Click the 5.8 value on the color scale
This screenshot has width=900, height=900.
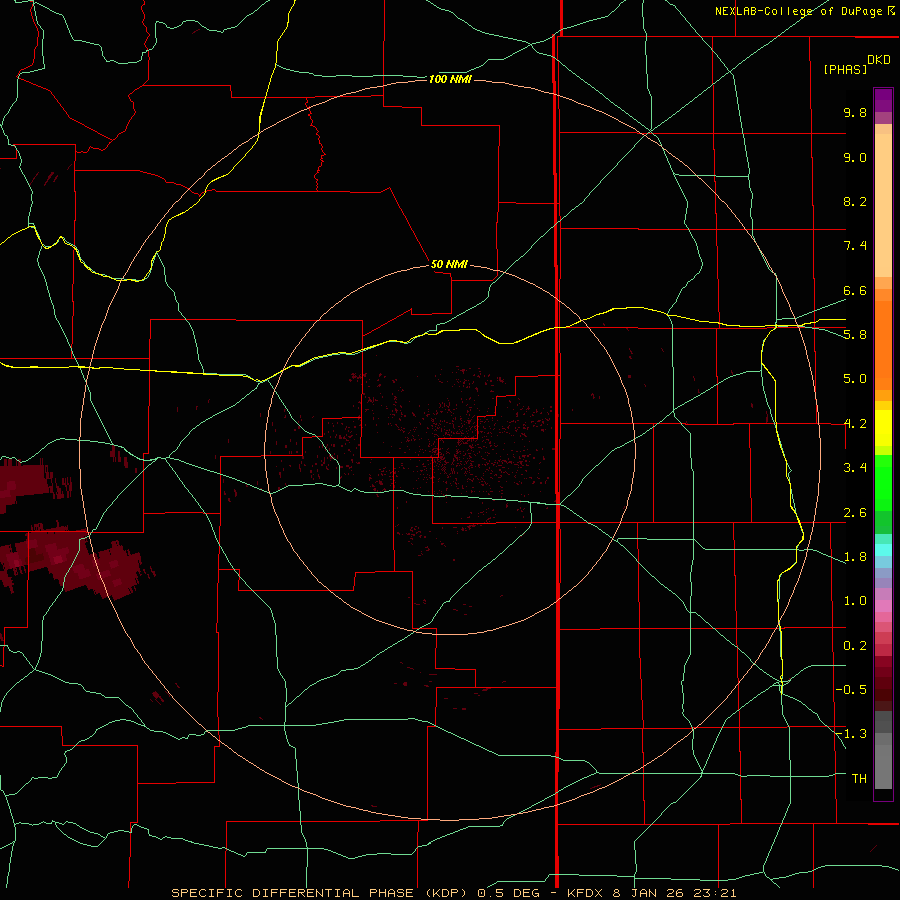(855, 335)
